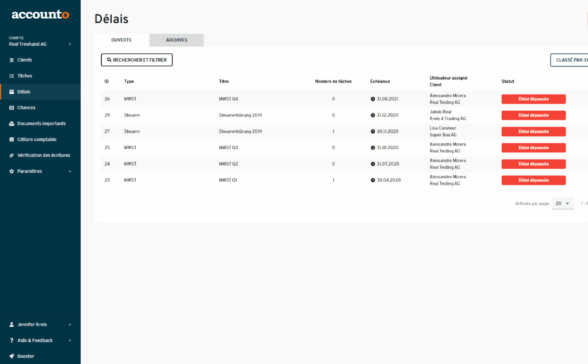The image size is (588, 364).
Task: Launch the Booster rocket icon
Action: [11, 356]
